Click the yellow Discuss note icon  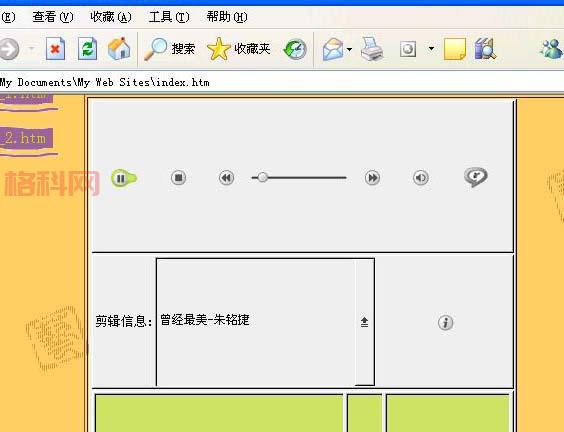(x=455, y=49)
